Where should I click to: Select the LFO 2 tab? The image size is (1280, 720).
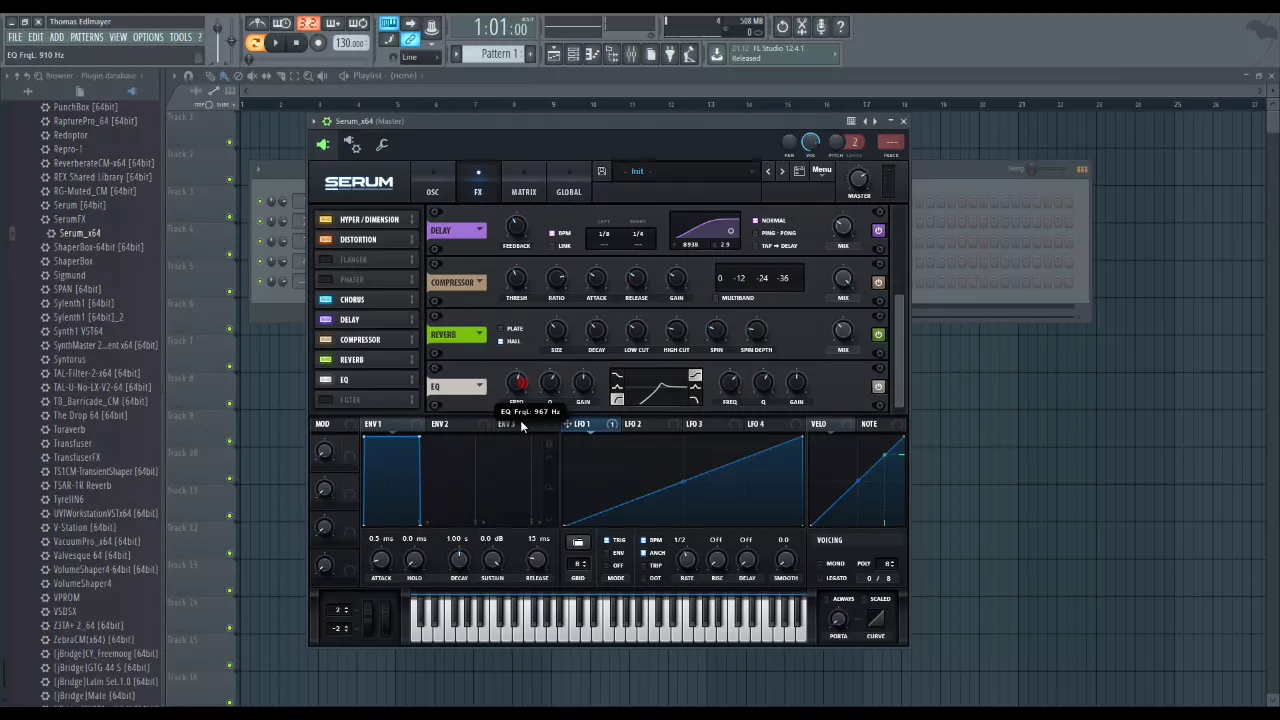[x=633, y=425]
